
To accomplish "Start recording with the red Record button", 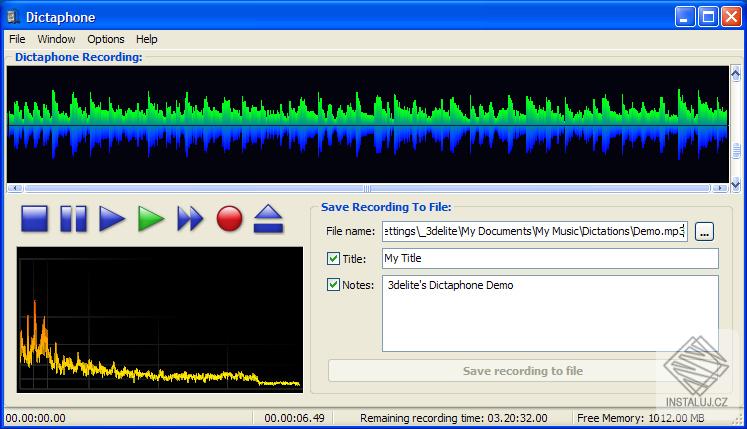I will [x=229, y=219].
